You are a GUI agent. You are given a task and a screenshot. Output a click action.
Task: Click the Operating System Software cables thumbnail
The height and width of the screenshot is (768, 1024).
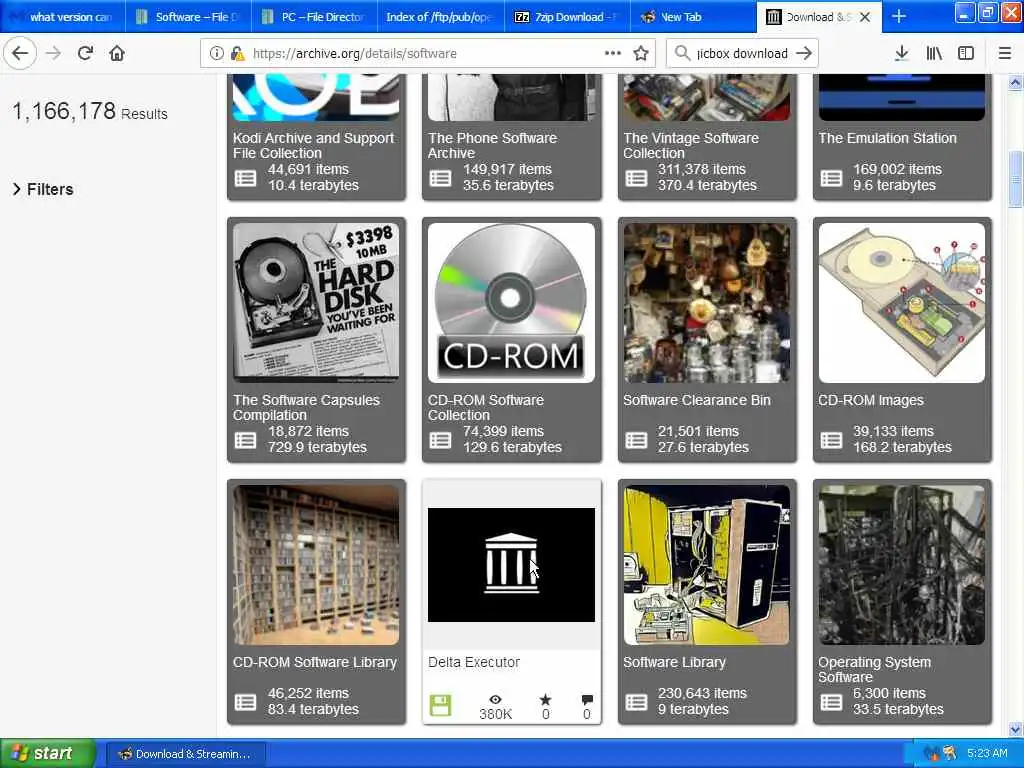click(902, 565)
